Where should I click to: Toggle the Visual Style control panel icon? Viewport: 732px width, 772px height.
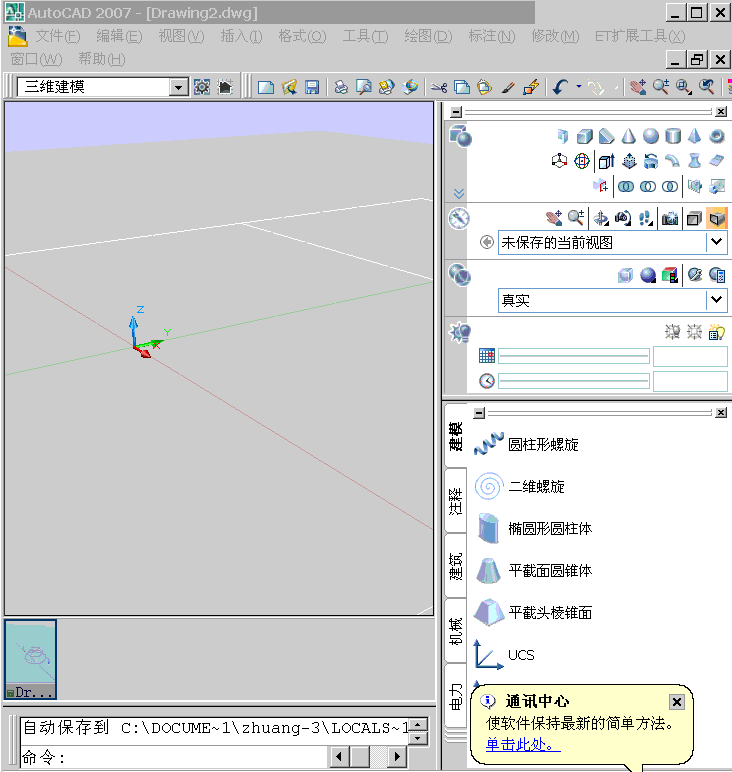pyautogui.click(x=460, y=275)
